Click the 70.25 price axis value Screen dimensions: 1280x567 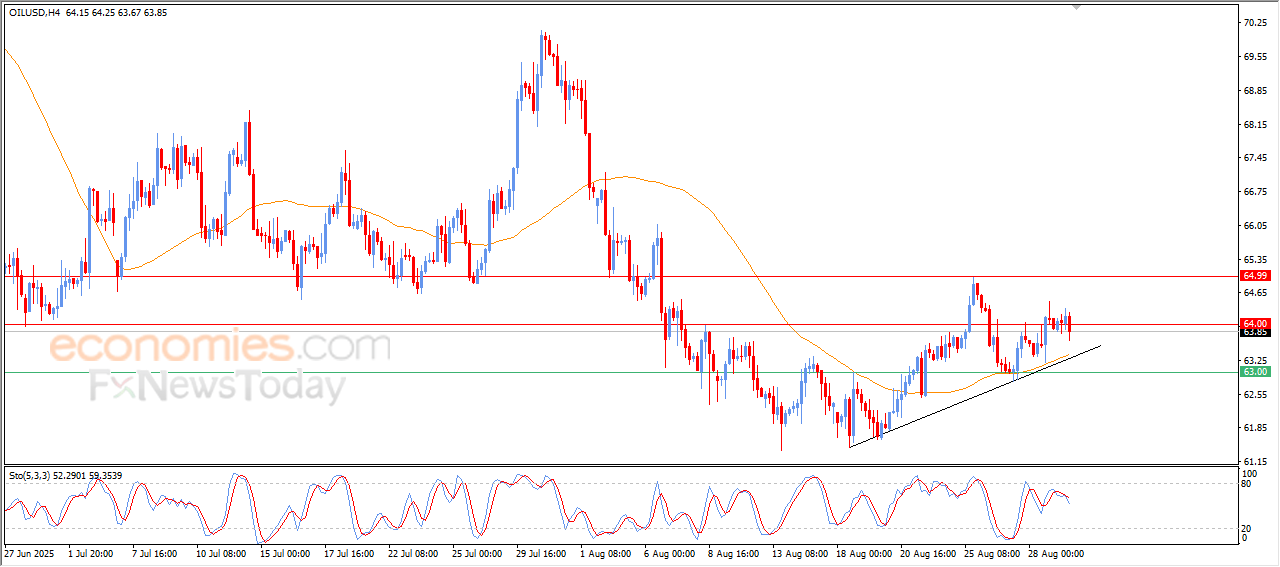coord(1255,23)
